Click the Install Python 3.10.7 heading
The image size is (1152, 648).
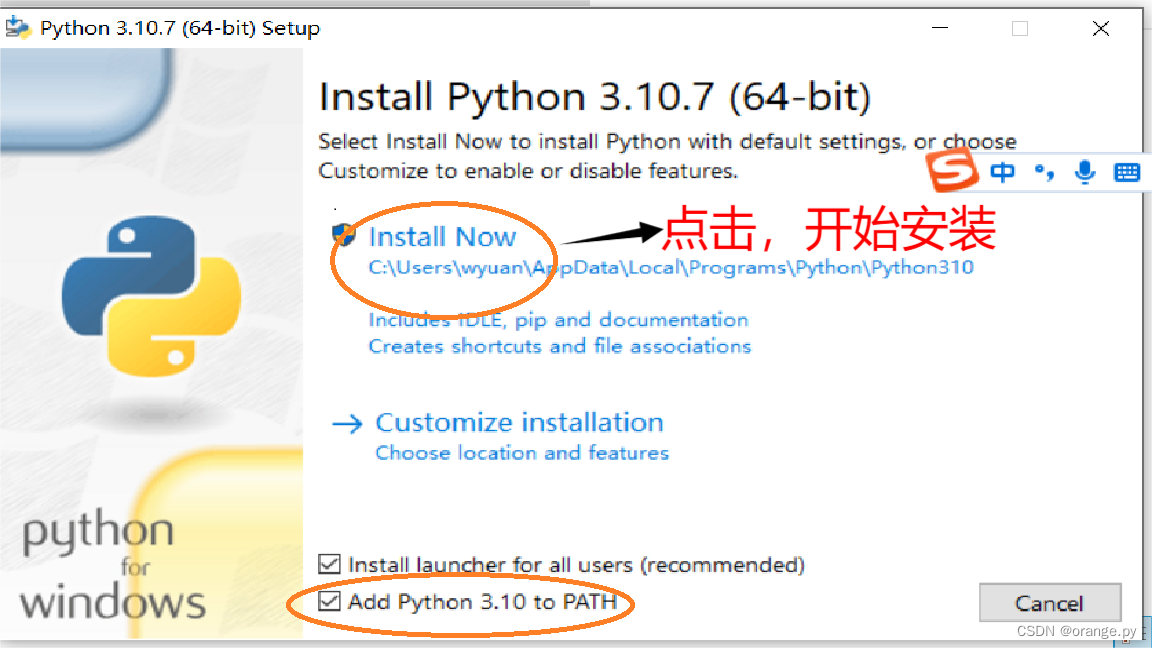pyautogui.click(x=594, y=96)
